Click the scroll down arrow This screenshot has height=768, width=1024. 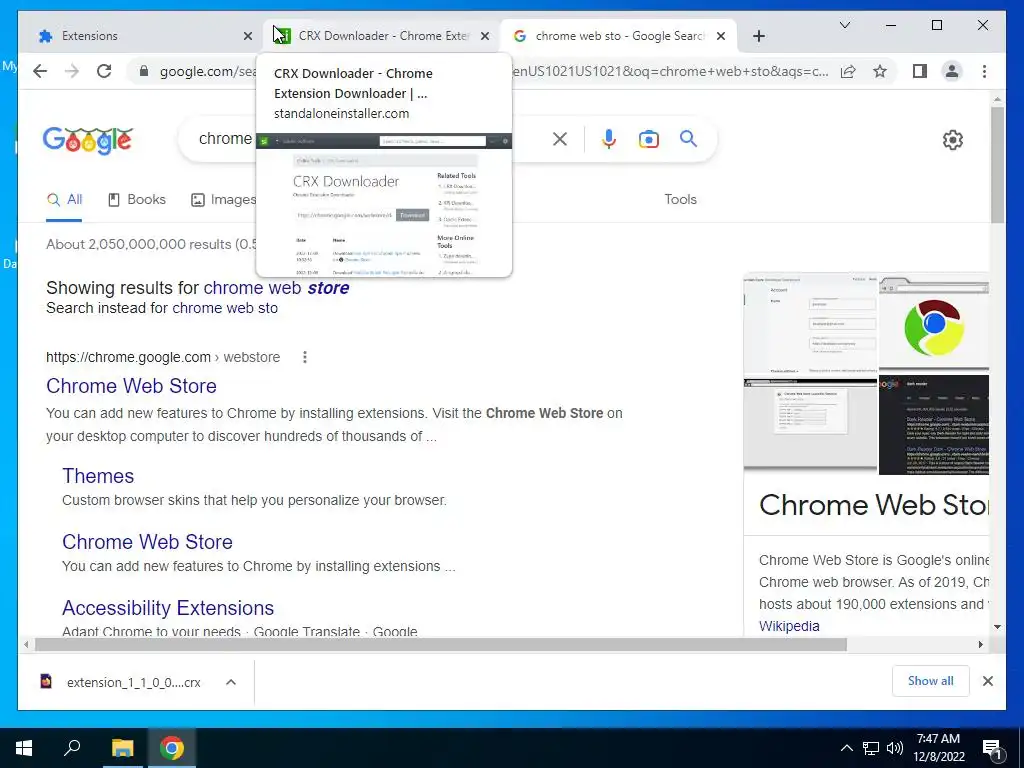997,627
